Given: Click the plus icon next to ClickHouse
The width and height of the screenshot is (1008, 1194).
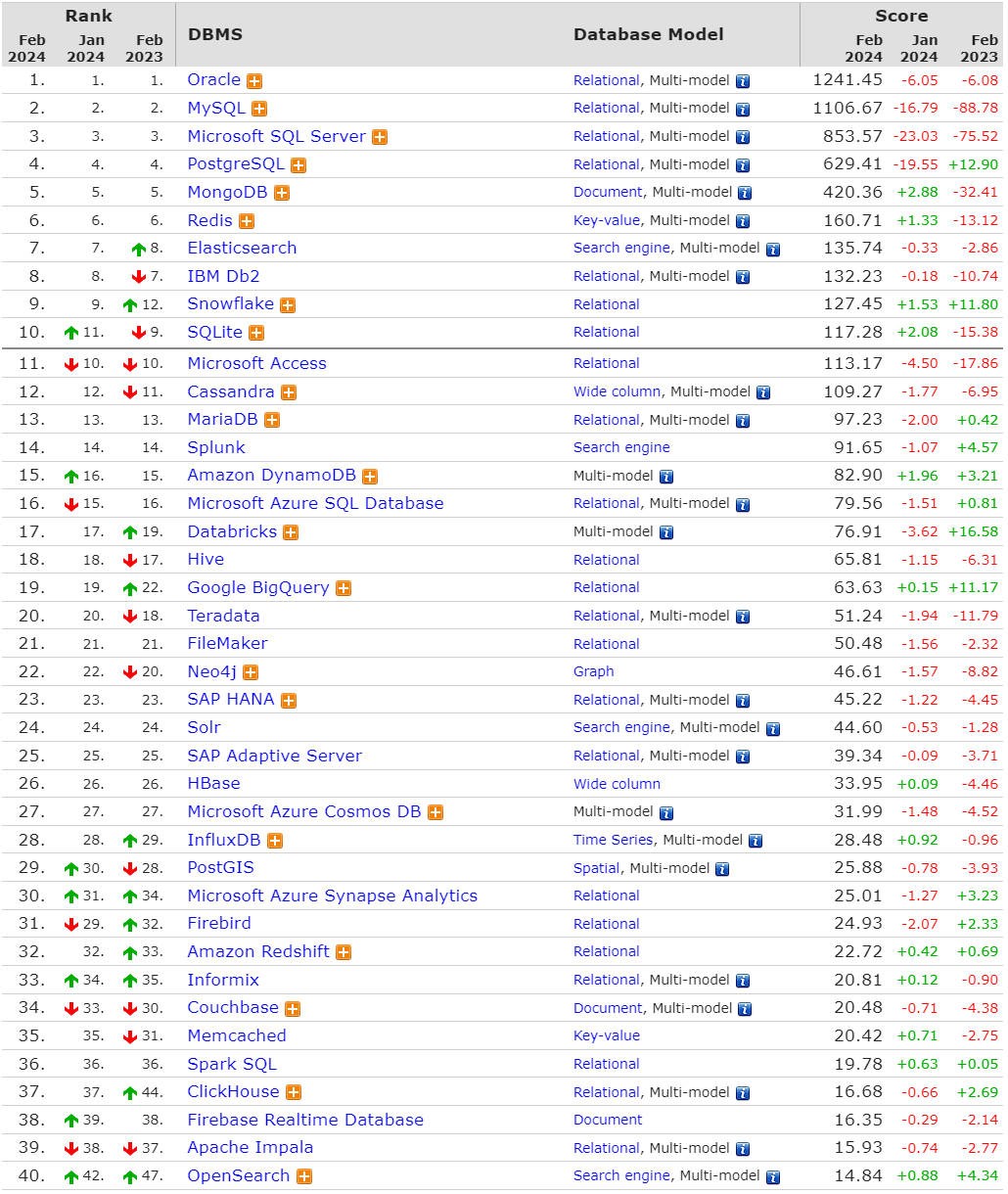Looking at the screenshot, I should click(x=294, y=1092).
